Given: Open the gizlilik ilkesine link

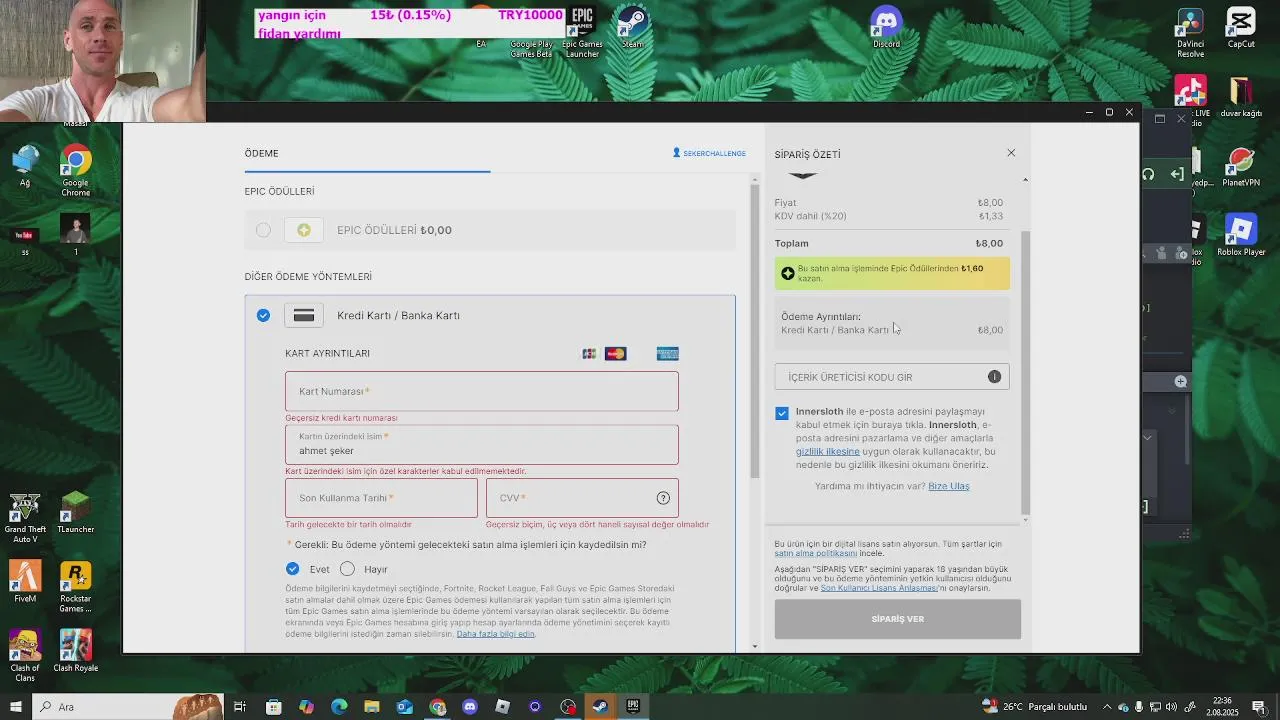Looking at the screenshot, I should click(x=828, y=452).
